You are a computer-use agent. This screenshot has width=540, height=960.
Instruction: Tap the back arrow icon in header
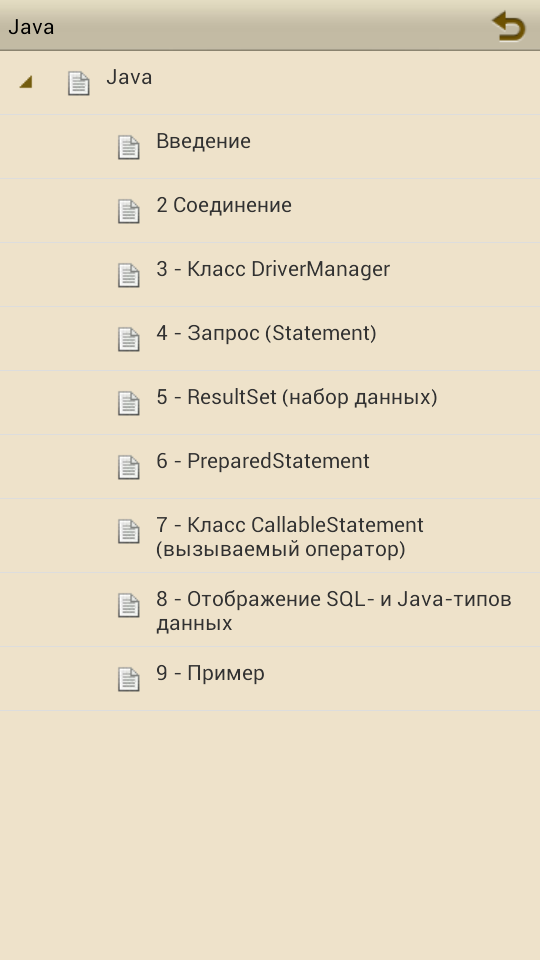pos(509,26)
